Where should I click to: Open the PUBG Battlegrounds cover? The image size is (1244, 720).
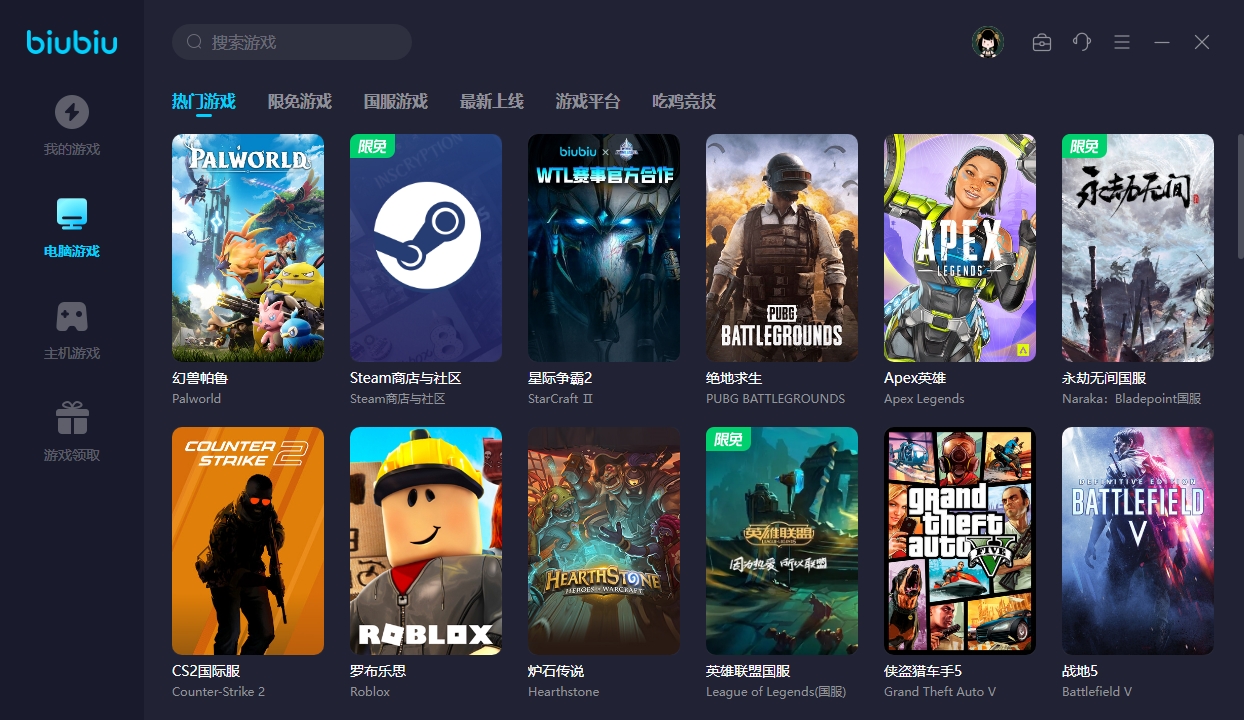click(x=782, y=248)
